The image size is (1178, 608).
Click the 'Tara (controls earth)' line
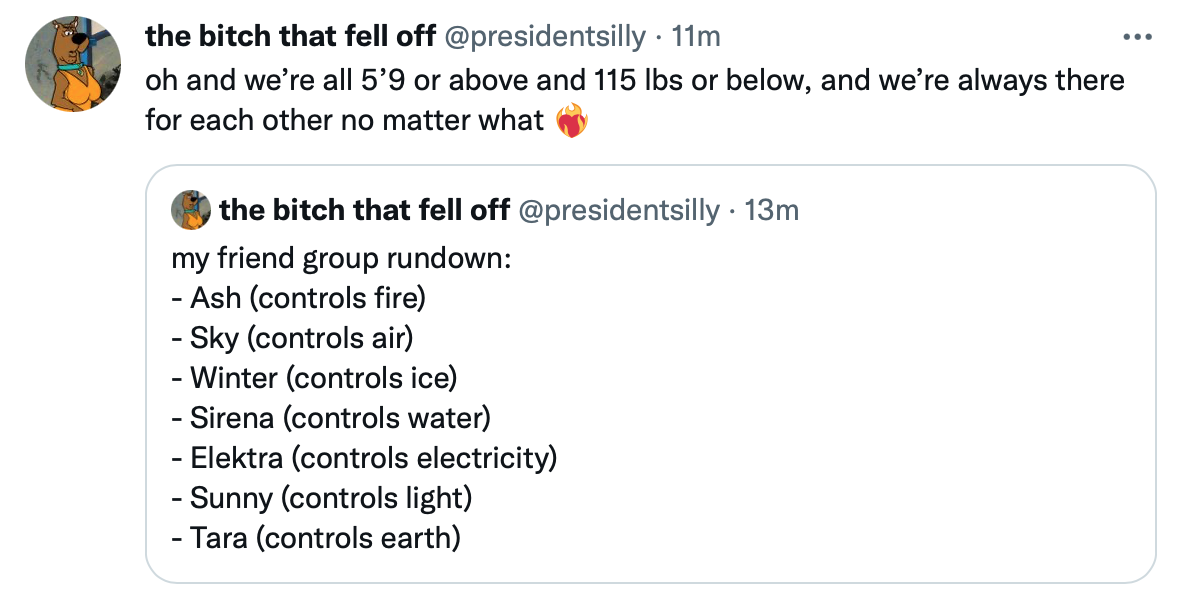(x=316, y=538)
